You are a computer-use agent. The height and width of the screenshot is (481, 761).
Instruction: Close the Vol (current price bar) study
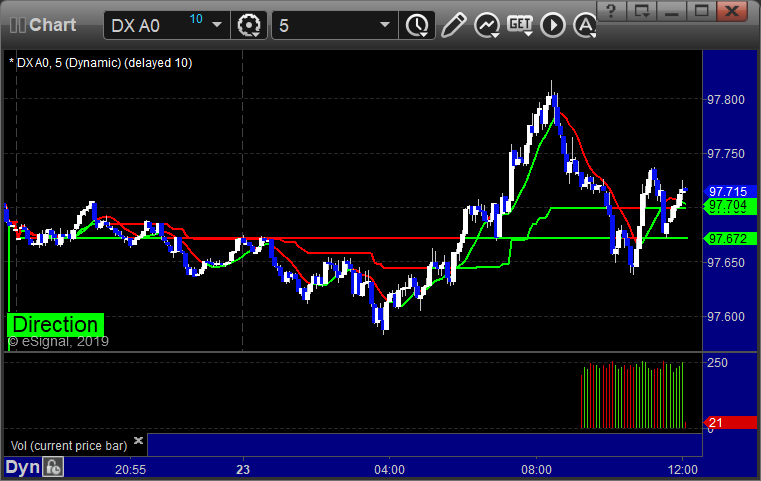point(138,440)
